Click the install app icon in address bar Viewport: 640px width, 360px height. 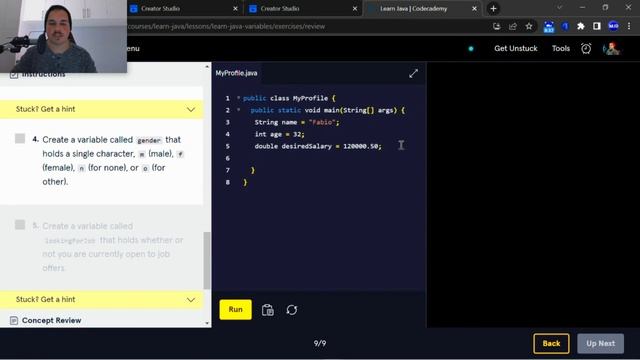(x=496, y=26)
